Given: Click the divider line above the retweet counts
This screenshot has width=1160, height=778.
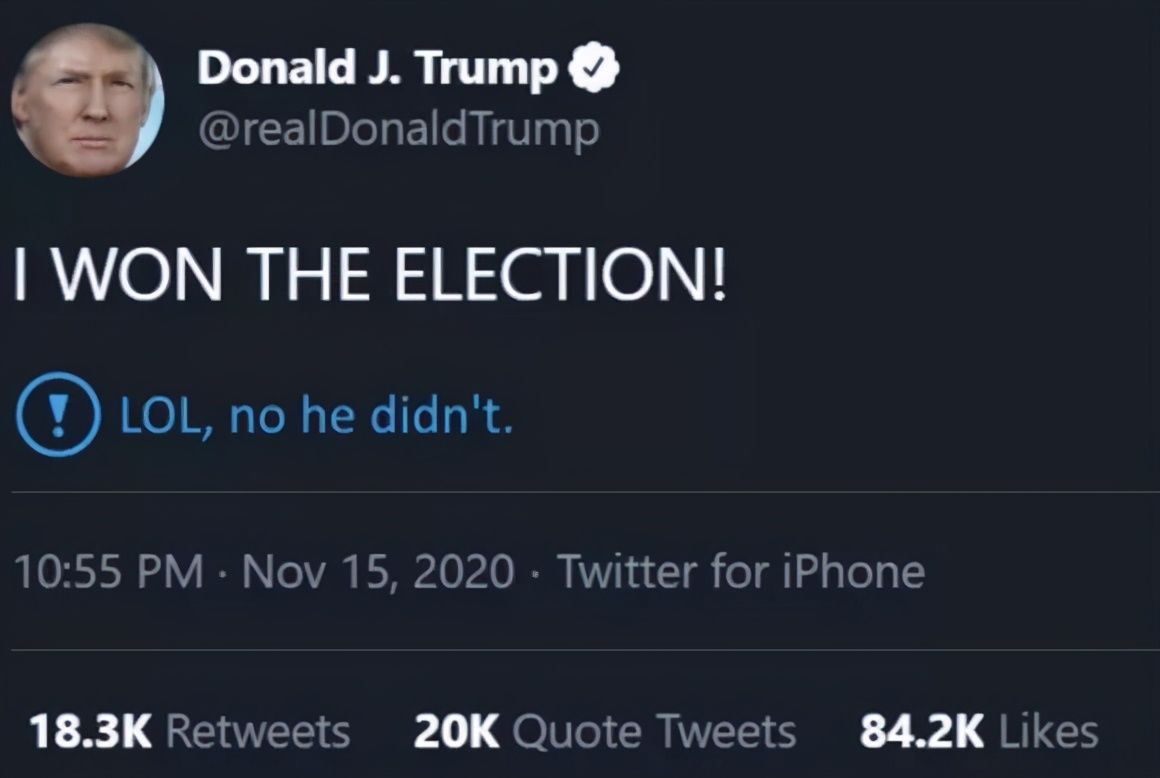Looking at the screenshot, I should 580,650.
